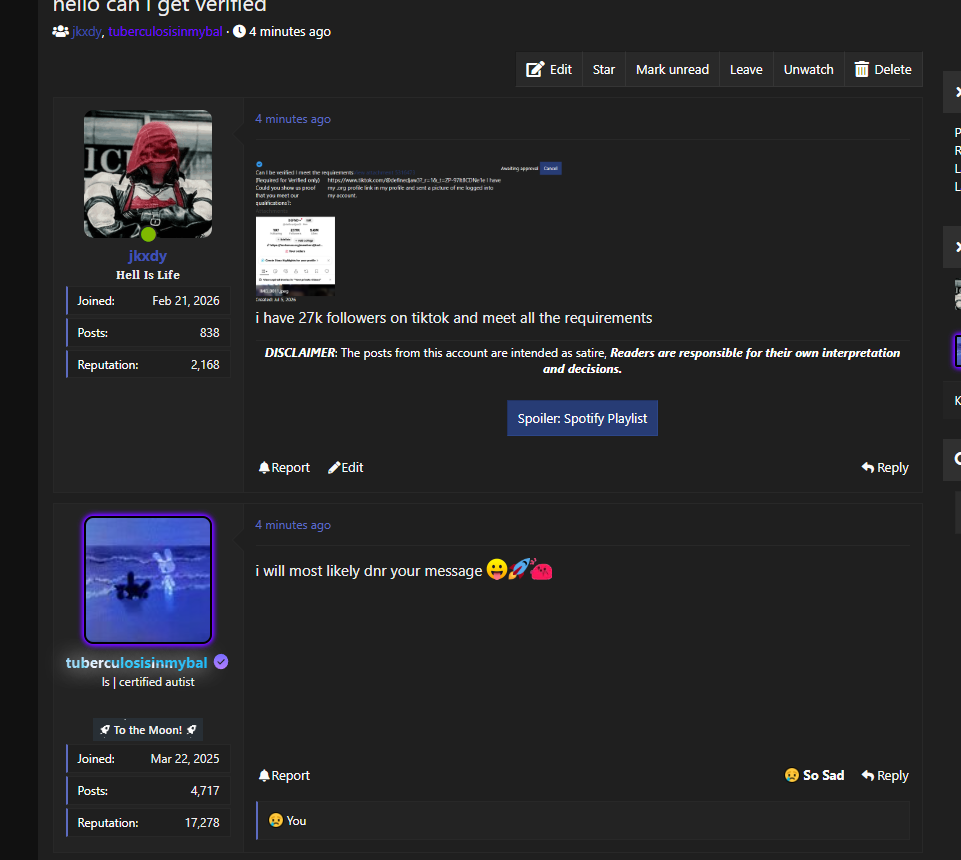Click jkxdy's red hooded avatar
Screen dimensions: 961x860
coord(148,174)
